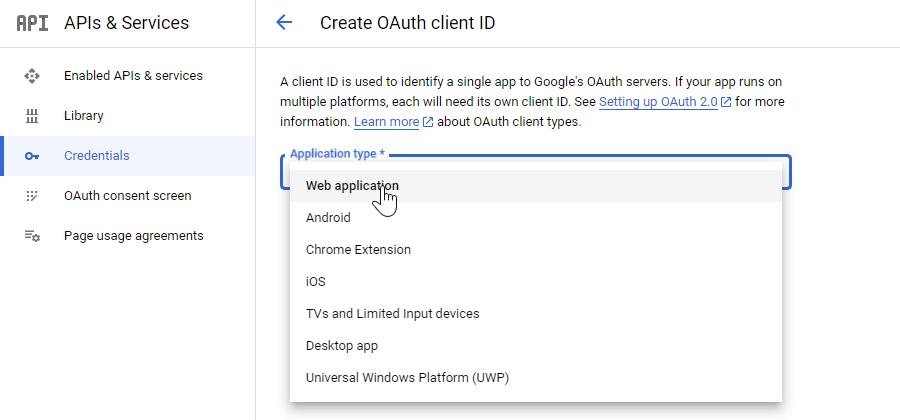Open the Library section
Screen dimensions: 900x420
pyautogui.click(x=127, y=116)
